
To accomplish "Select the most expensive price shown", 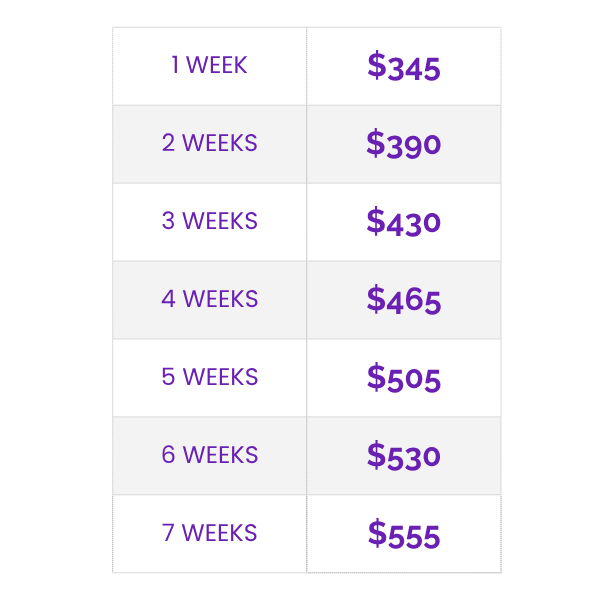I will [x=403, y=534].
